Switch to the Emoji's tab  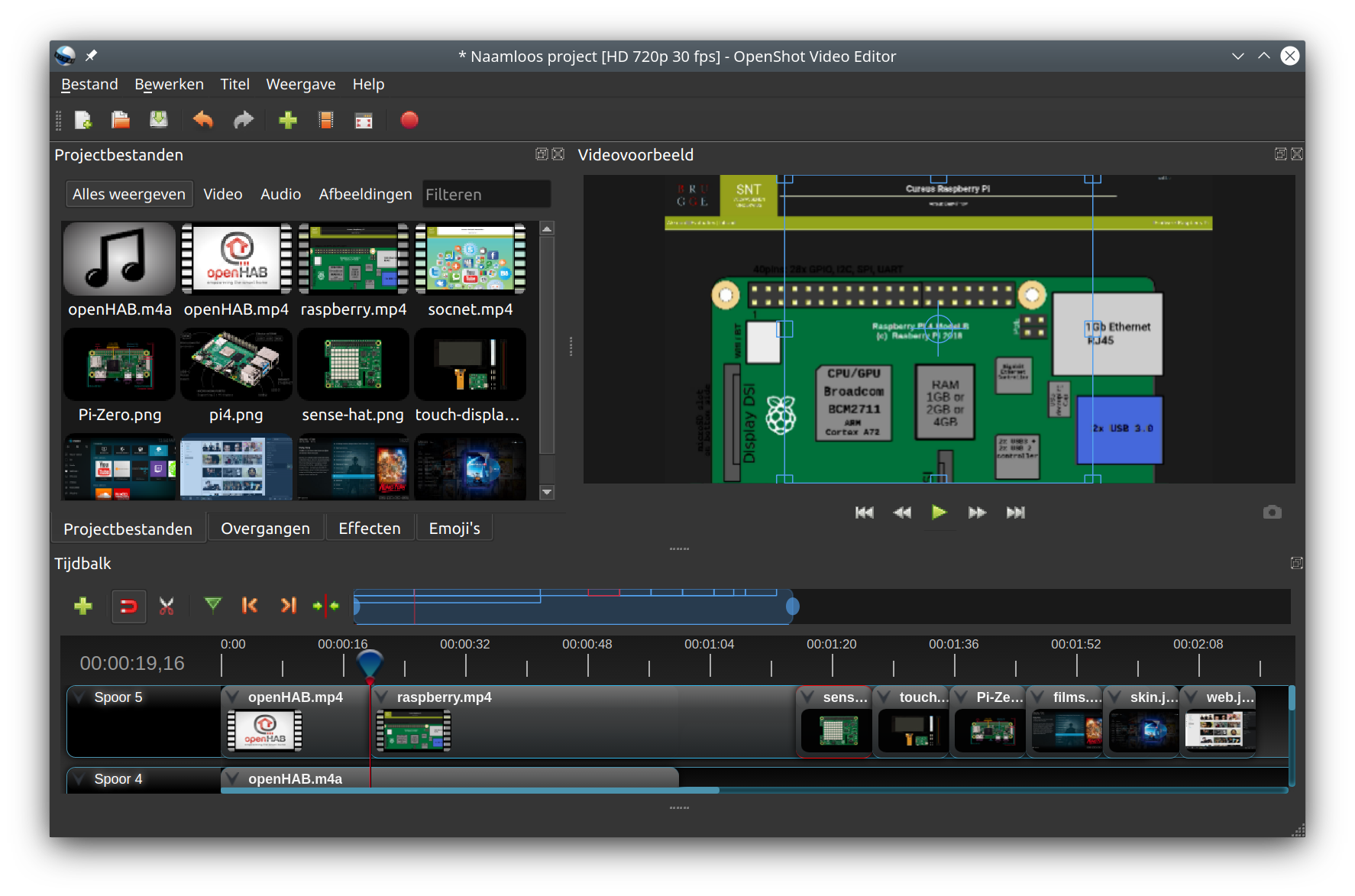(x=454, y=529)
